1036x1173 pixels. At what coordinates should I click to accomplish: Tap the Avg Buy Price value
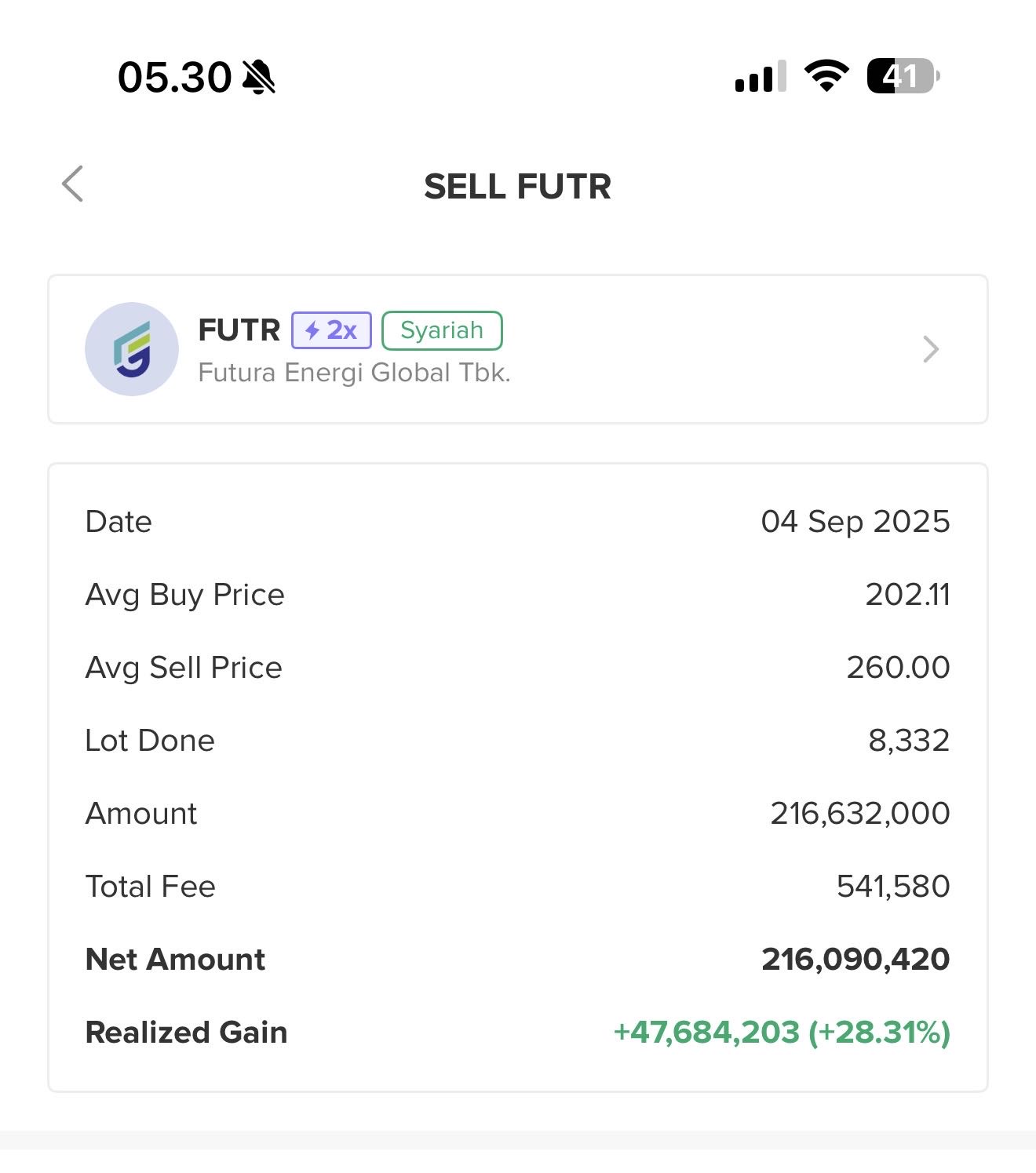907,595
